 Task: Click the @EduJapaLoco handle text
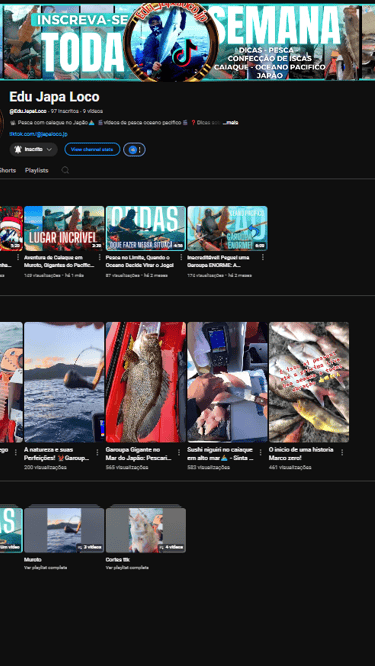tap(28, 111)
